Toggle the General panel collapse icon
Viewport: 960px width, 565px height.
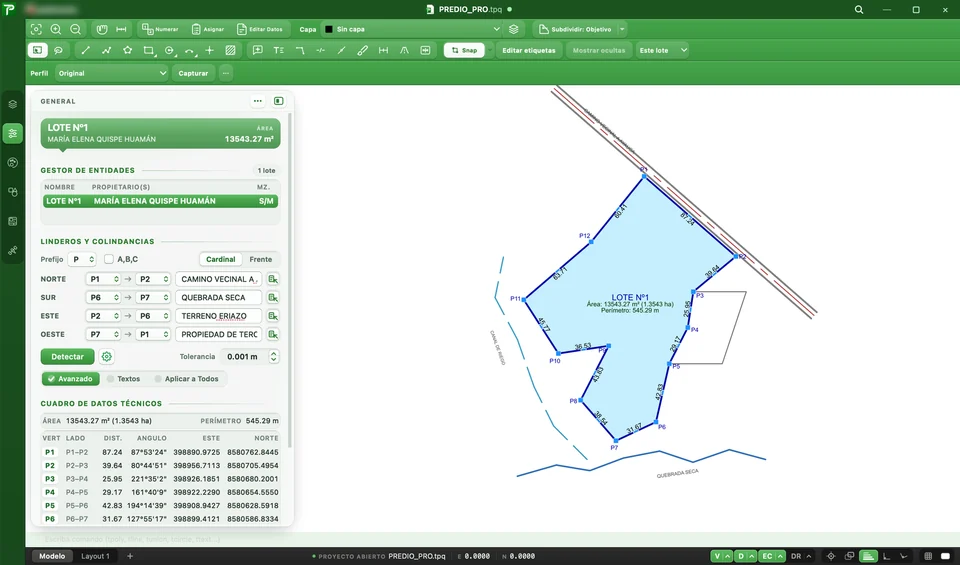point(279,101)
